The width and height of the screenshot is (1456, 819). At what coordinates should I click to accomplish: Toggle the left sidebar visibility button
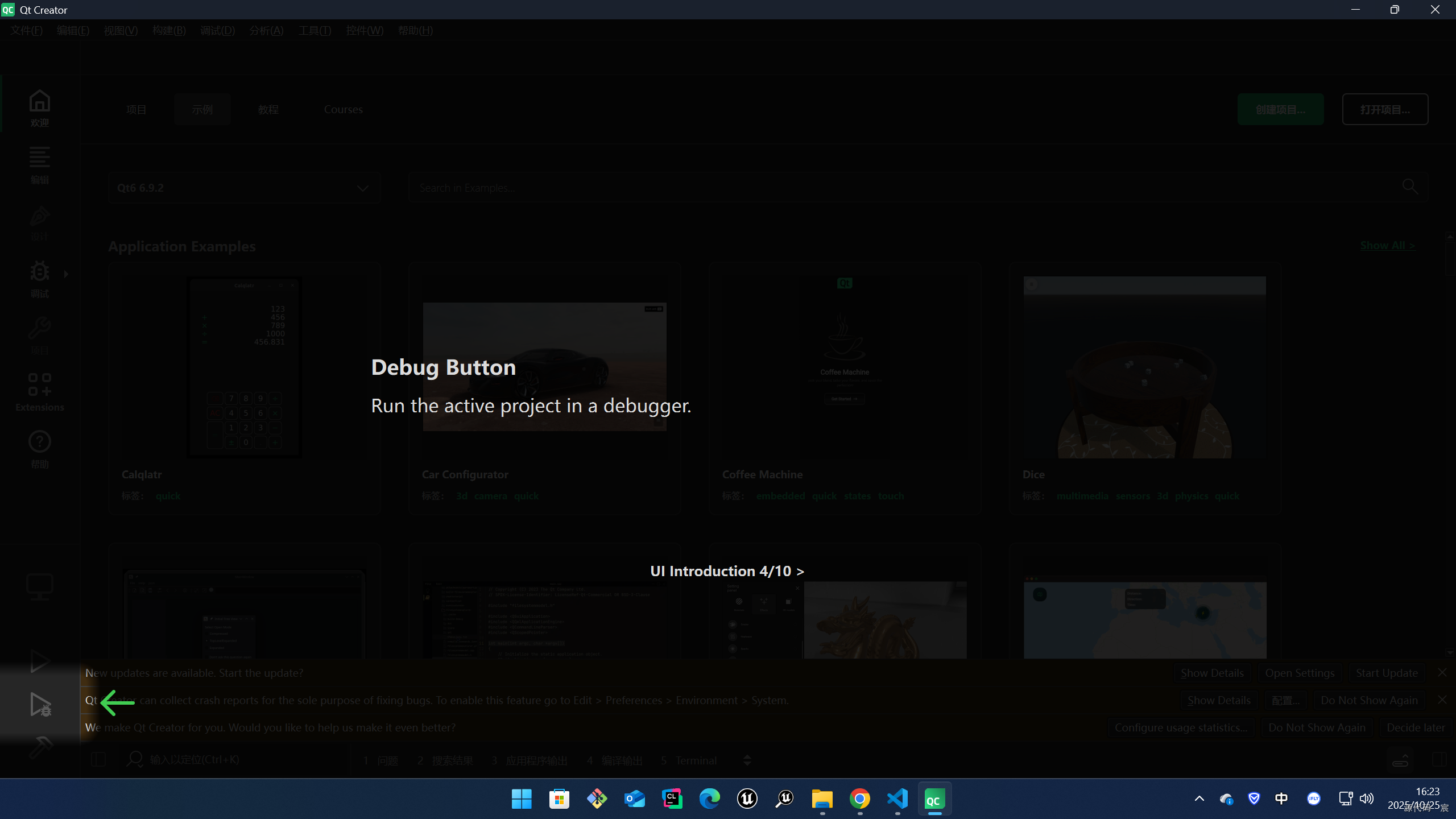pos(98,760)
